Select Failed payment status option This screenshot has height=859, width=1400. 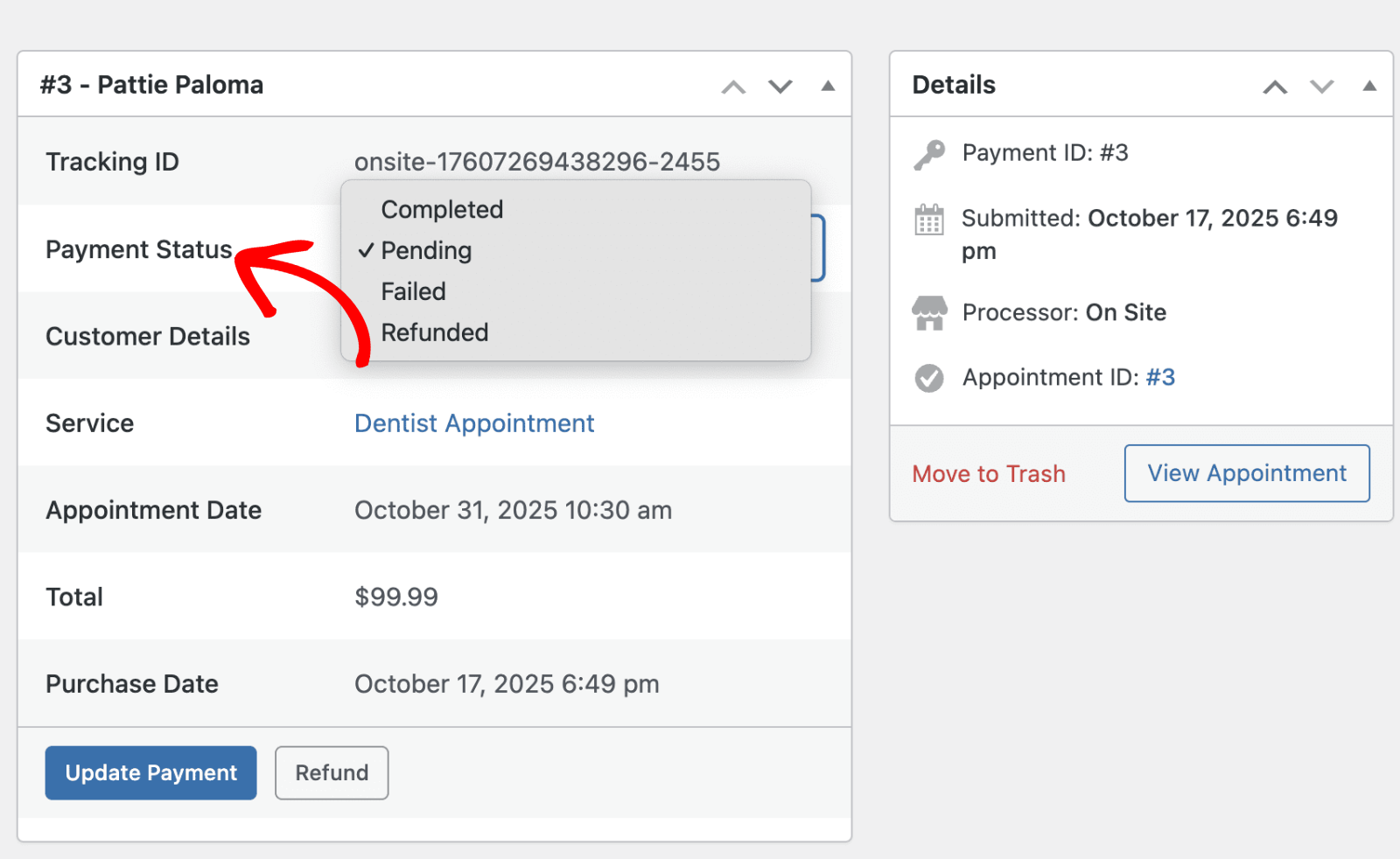[413, 291]
